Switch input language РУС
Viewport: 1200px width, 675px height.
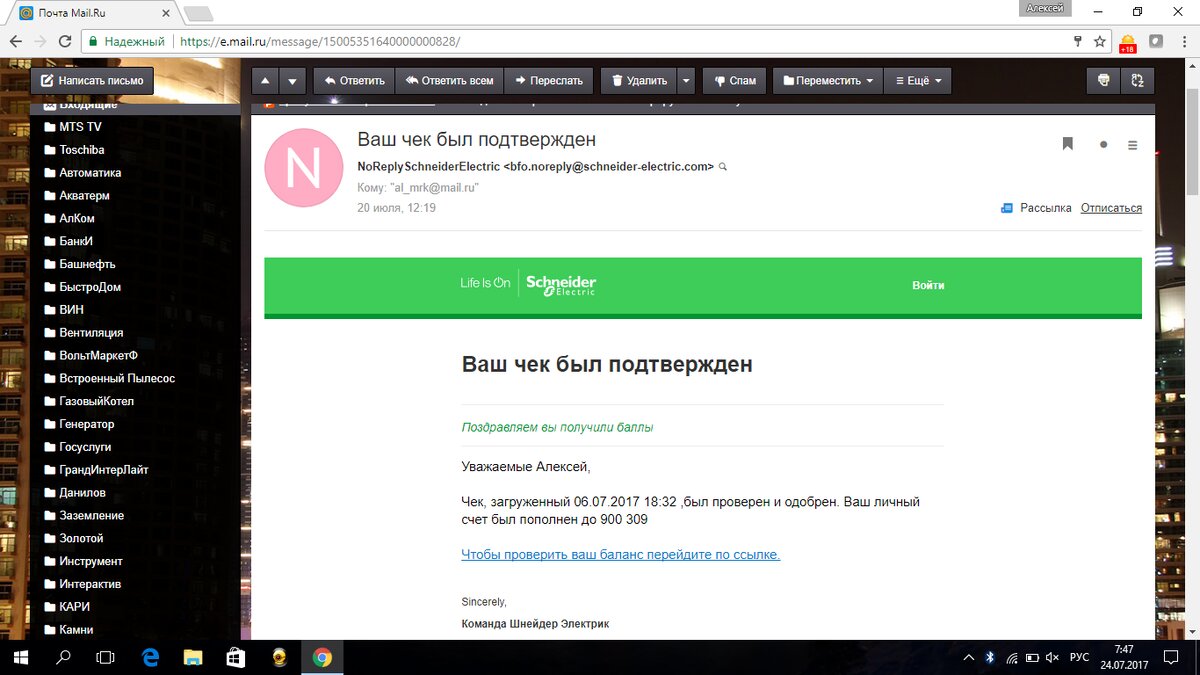coord(1080,658)
